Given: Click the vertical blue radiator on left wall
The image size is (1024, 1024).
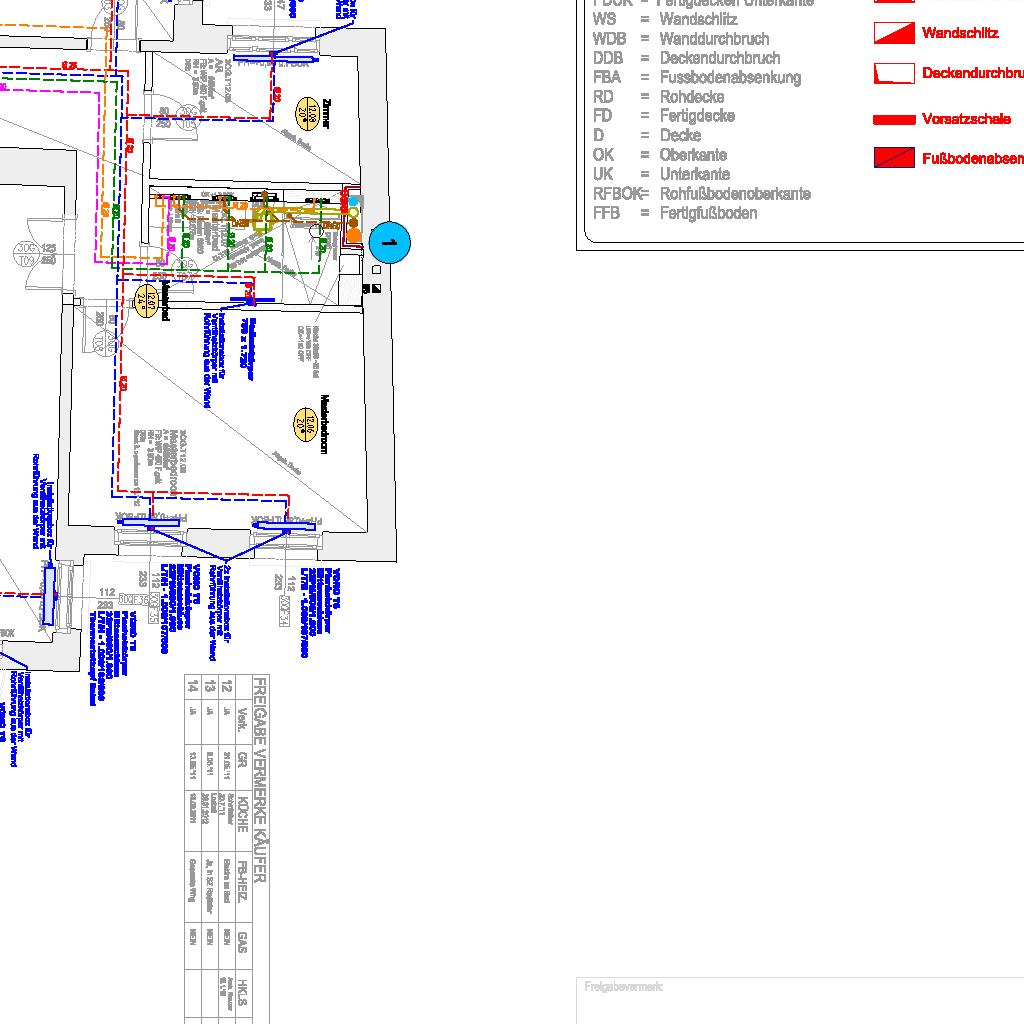Looking at the screenshot, I should (49, 596).
